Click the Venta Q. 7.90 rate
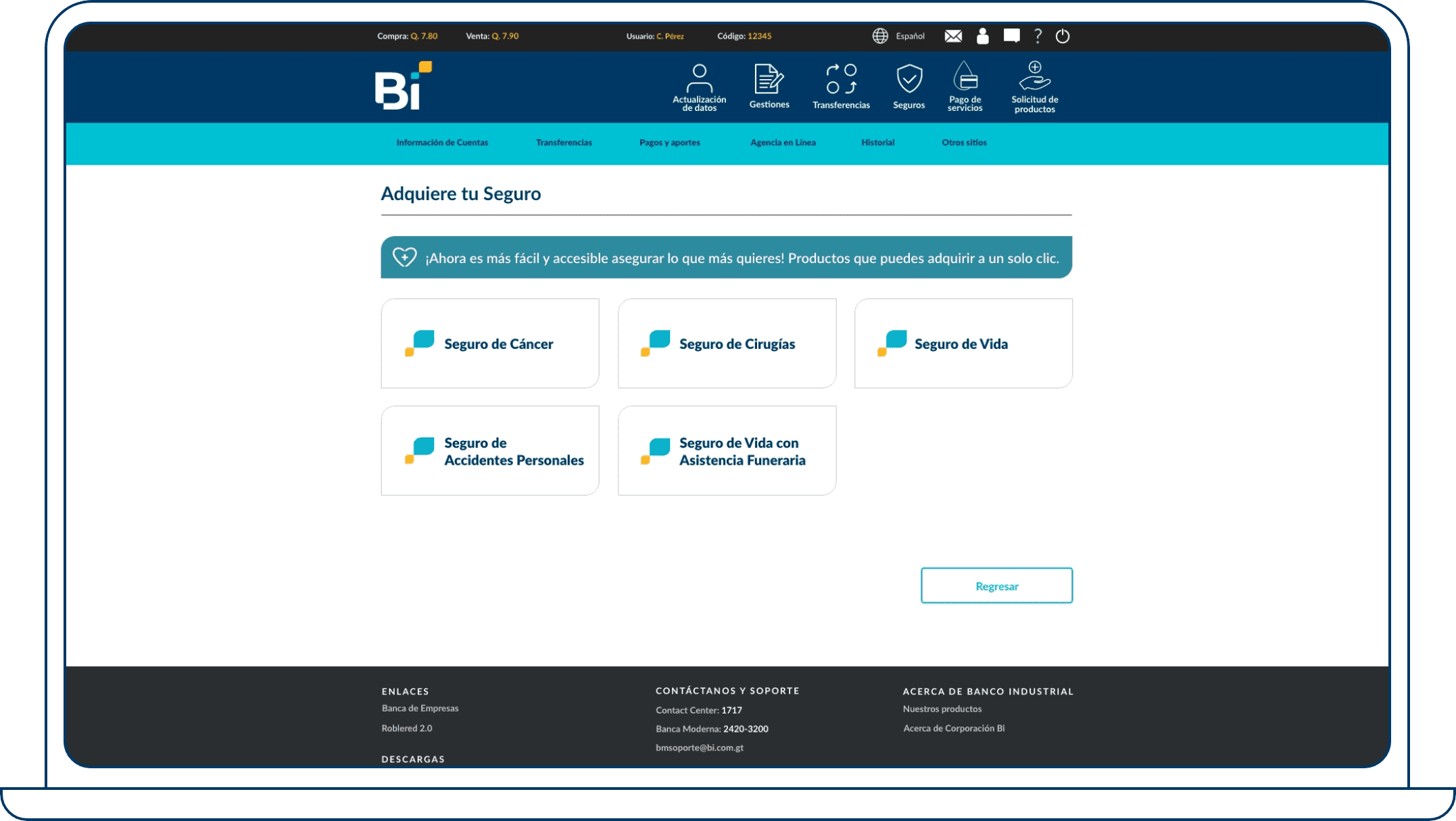1456x821 pixels. [492, 36]
